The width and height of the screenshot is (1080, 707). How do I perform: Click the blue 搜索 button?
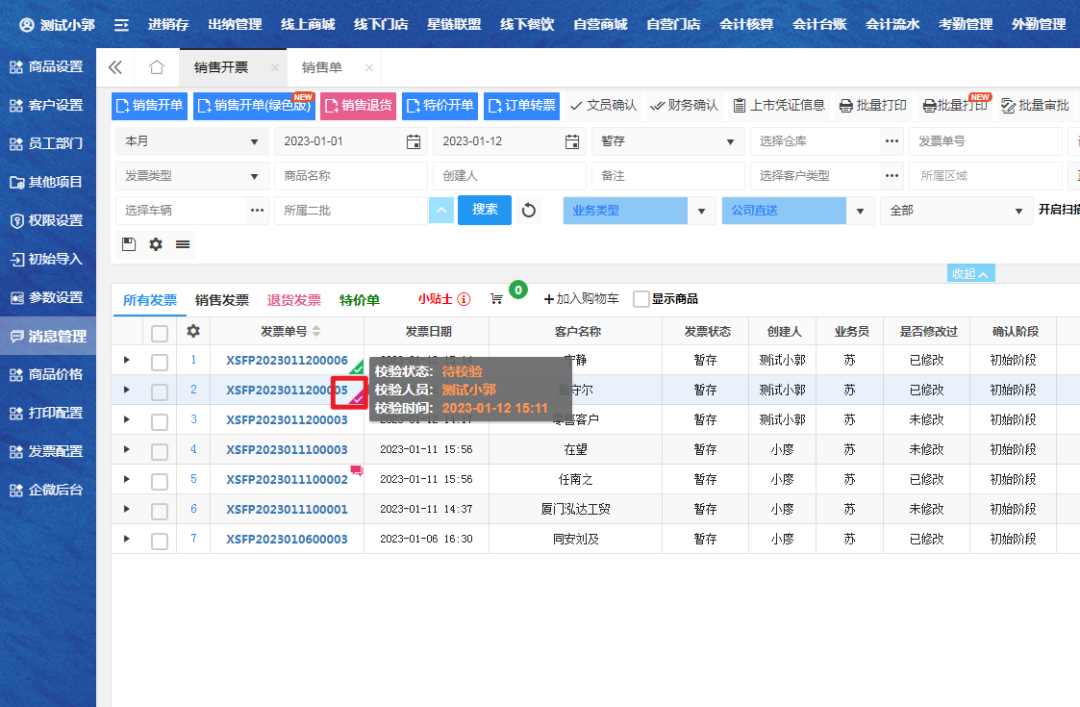coord(484,210)
